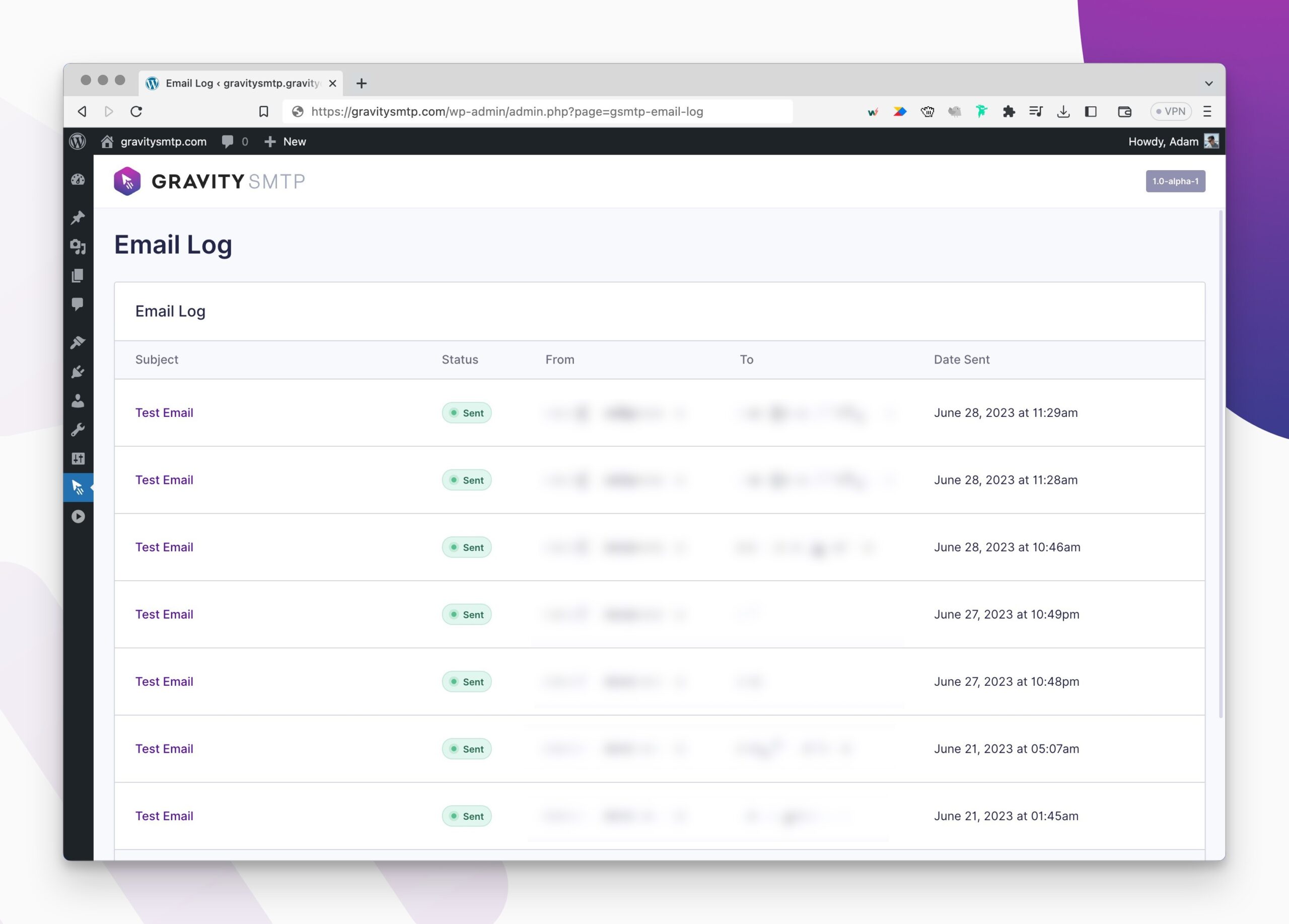Open the Dashboard sidebar icon
This screenshot has height=924, width=1289.
[78, 180]
